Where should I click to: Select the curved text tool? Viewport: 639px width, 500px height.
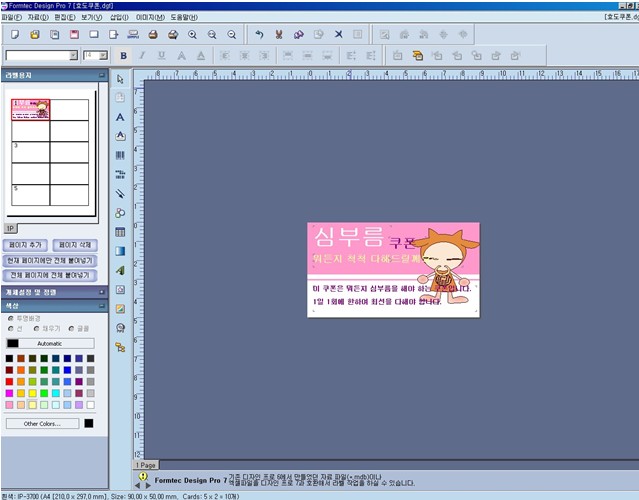click(120, 136)
